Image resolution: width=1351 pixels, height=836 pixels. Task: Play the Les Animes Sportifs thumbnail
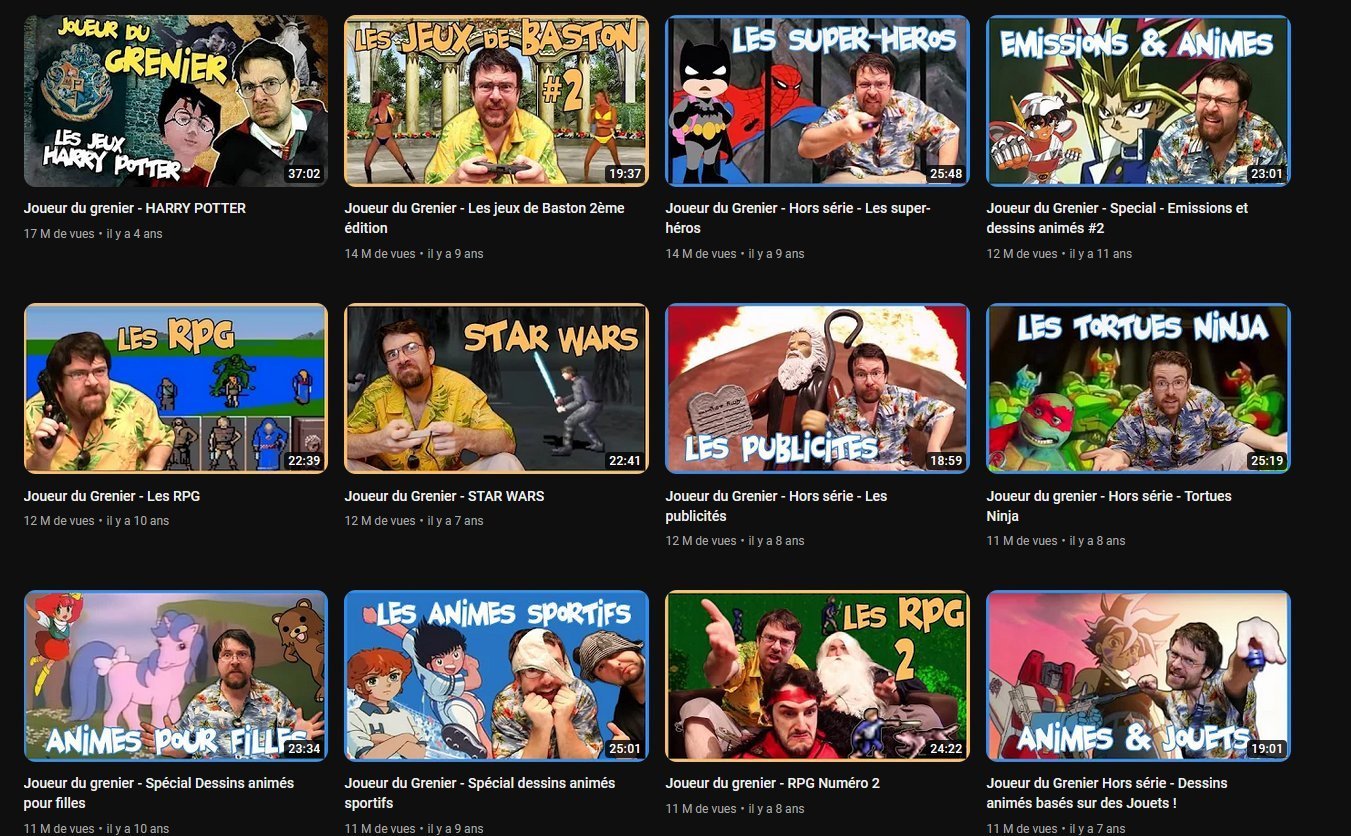(496, 676)
